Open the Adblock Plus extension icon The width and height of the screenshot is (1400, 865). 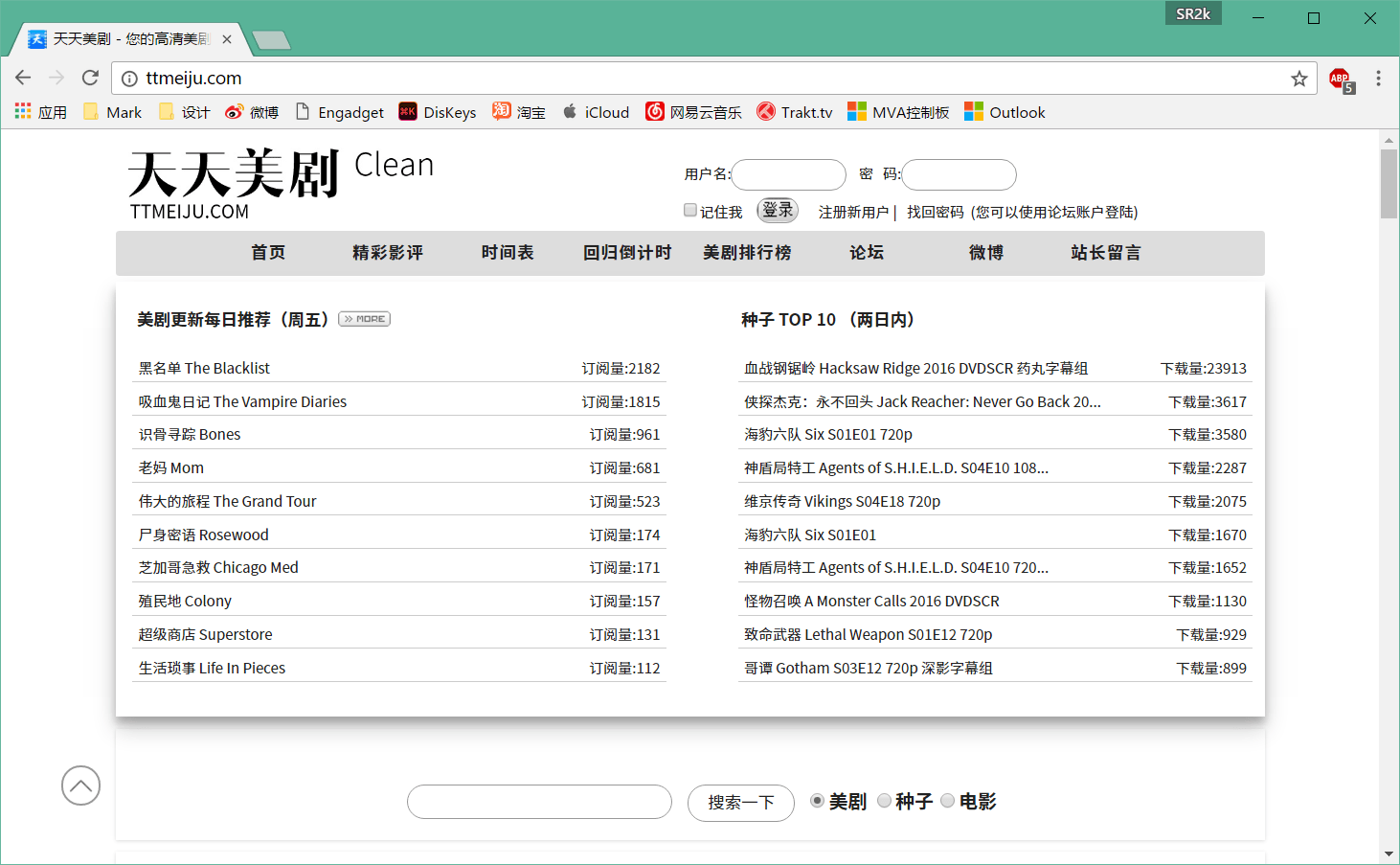point(1340,79)
